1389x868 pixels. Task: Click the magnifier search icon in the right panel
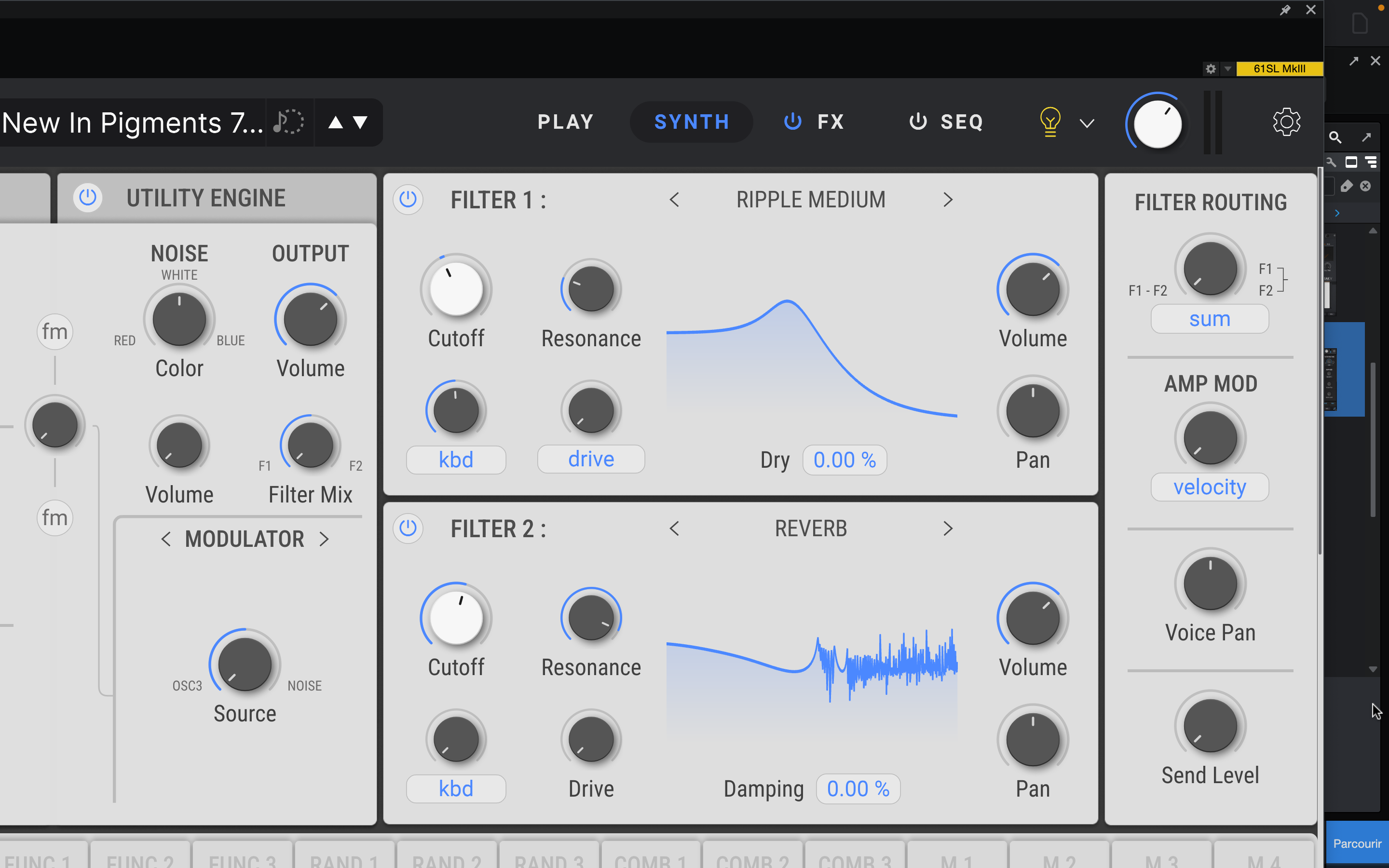1335,137
